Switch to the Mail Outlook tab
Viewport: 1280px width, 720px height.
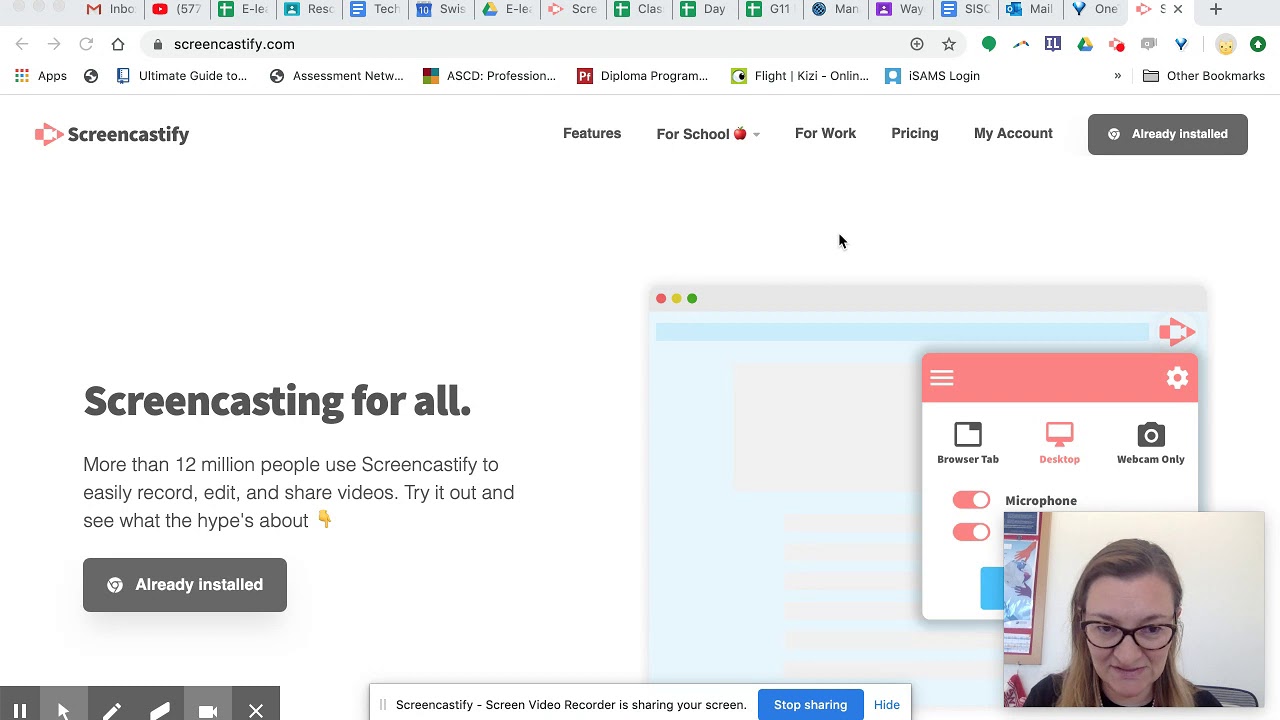1029,9
